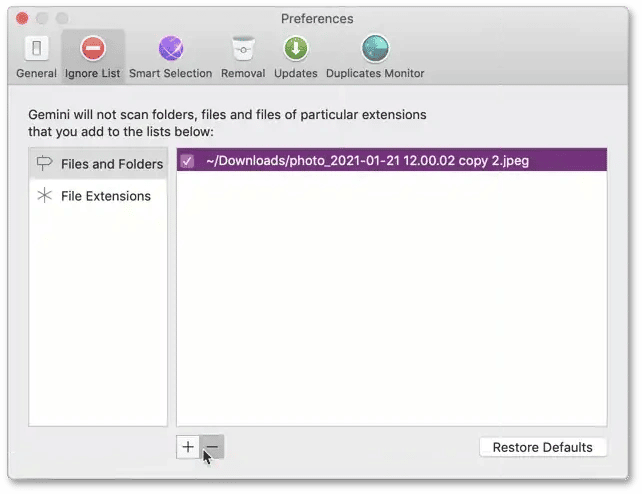Open the General preferences pane

pyautogui.click(x=36, y=57)
